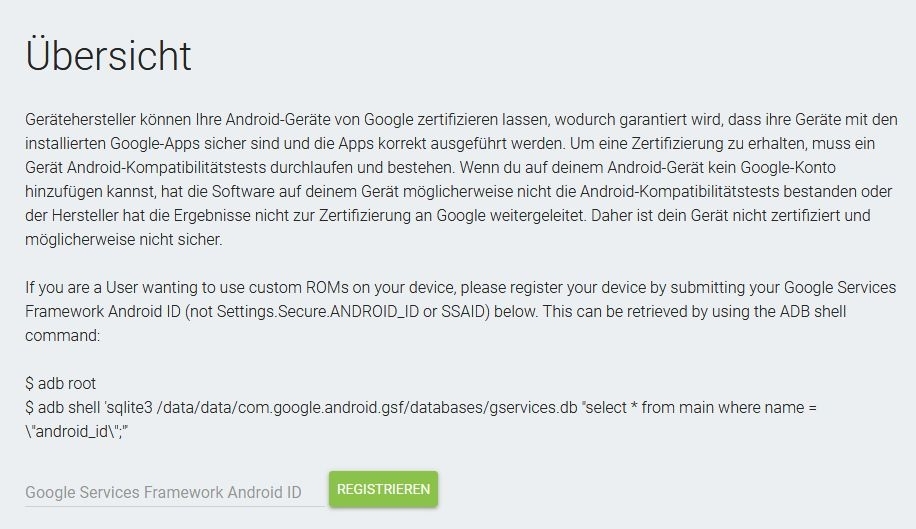Click the Übersicht heading
916x529 pixels.
point(108,56)
